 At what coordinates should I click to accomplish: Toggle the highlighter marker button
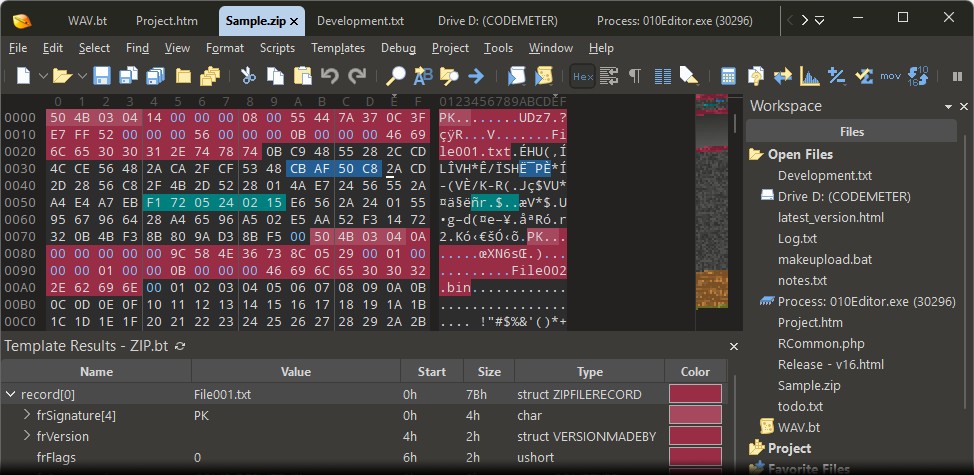point(688,76)
